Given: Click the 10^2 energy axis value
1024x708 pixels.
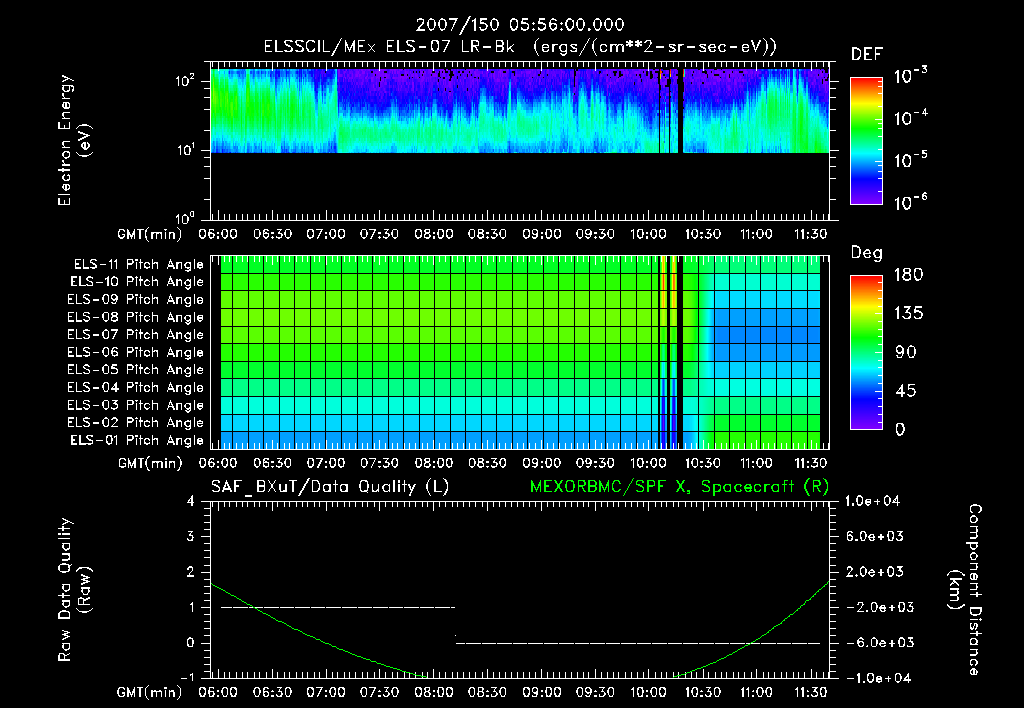Looking at the screenshot, I should tap(185, 81).
